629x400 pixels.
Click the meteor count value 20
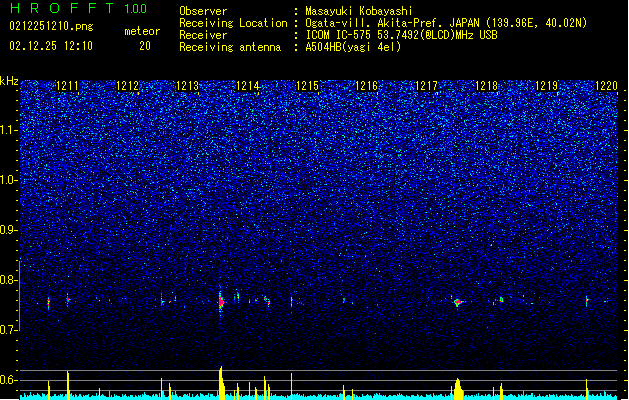pyautogui.click(x=145, y=46)
